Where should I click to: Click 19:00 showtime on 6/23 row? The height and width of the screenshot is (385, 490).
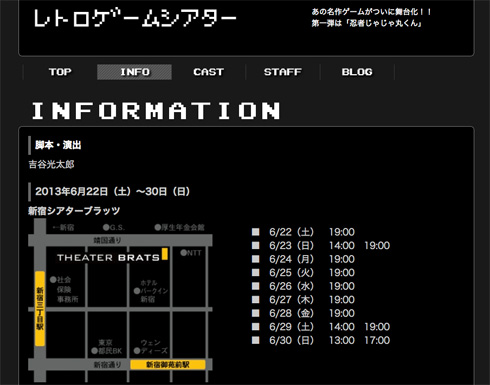pos(377,246)
